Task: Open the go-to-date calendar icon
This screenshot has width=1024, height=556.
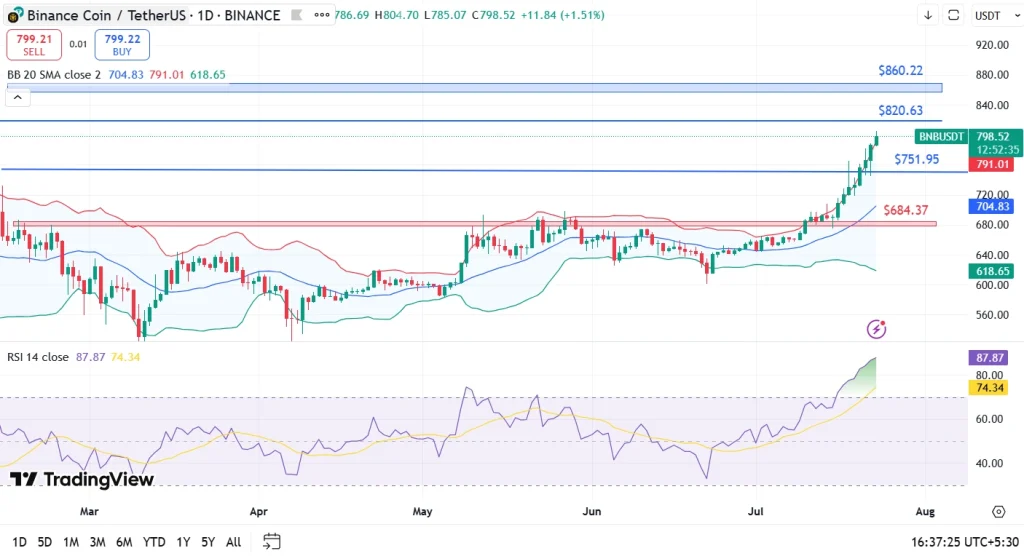Action: coord(272,541)
